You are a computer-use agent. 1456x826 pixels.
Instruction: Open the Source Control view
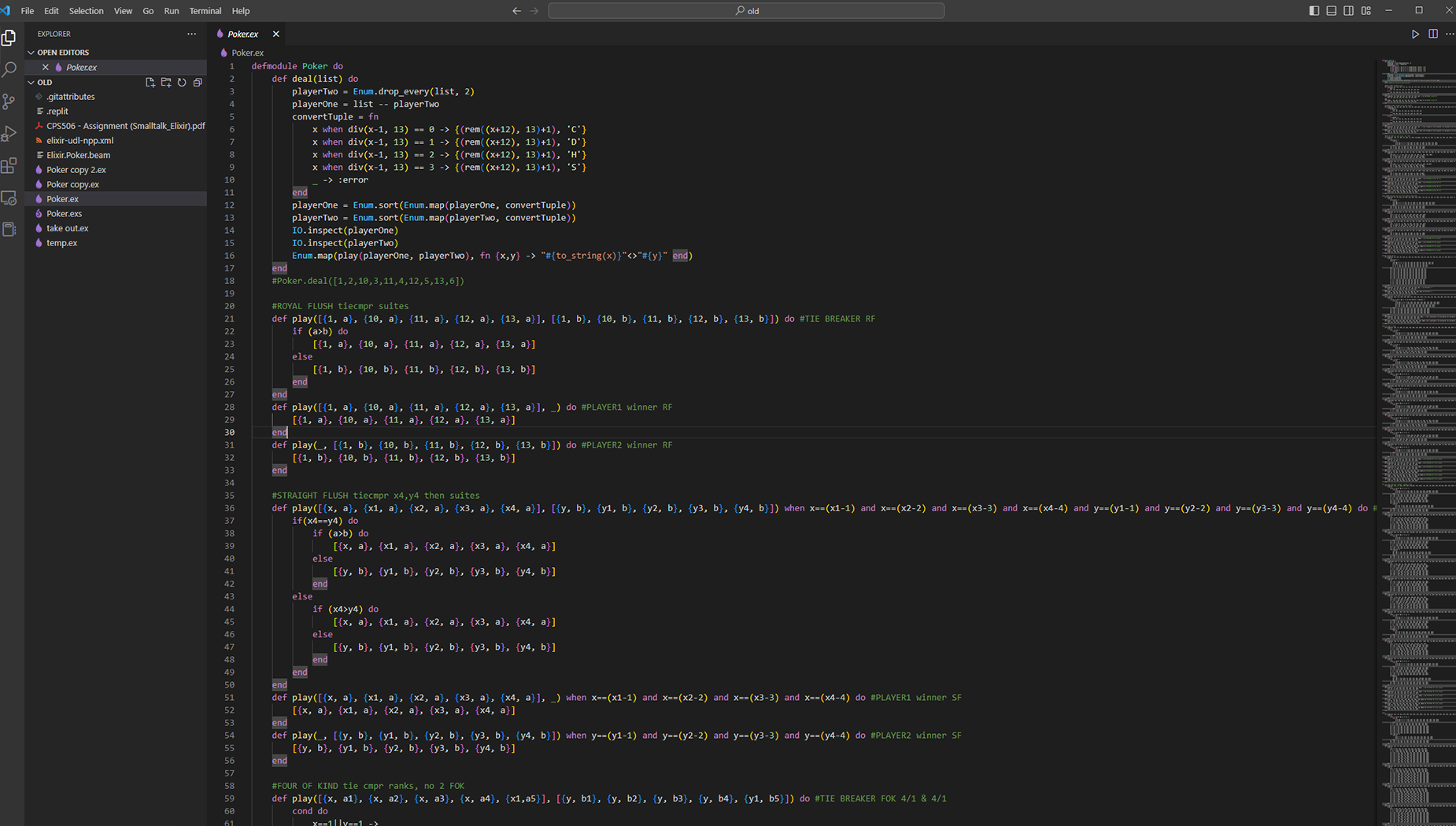(9, 101)
